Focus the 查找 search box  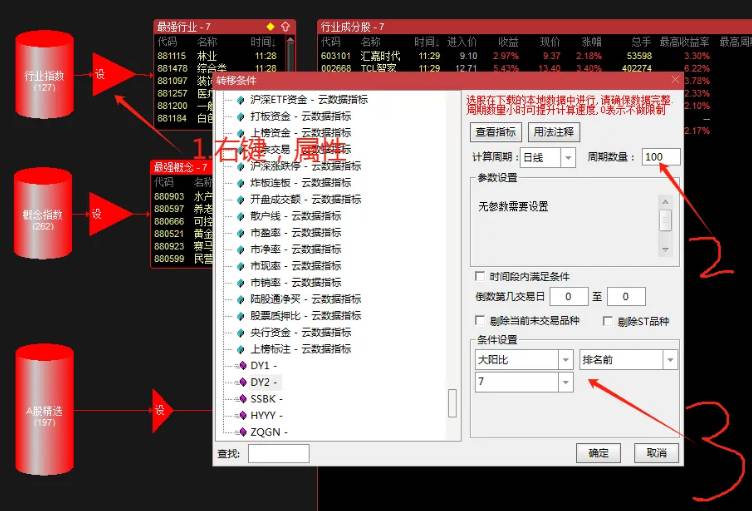[278, 453]
